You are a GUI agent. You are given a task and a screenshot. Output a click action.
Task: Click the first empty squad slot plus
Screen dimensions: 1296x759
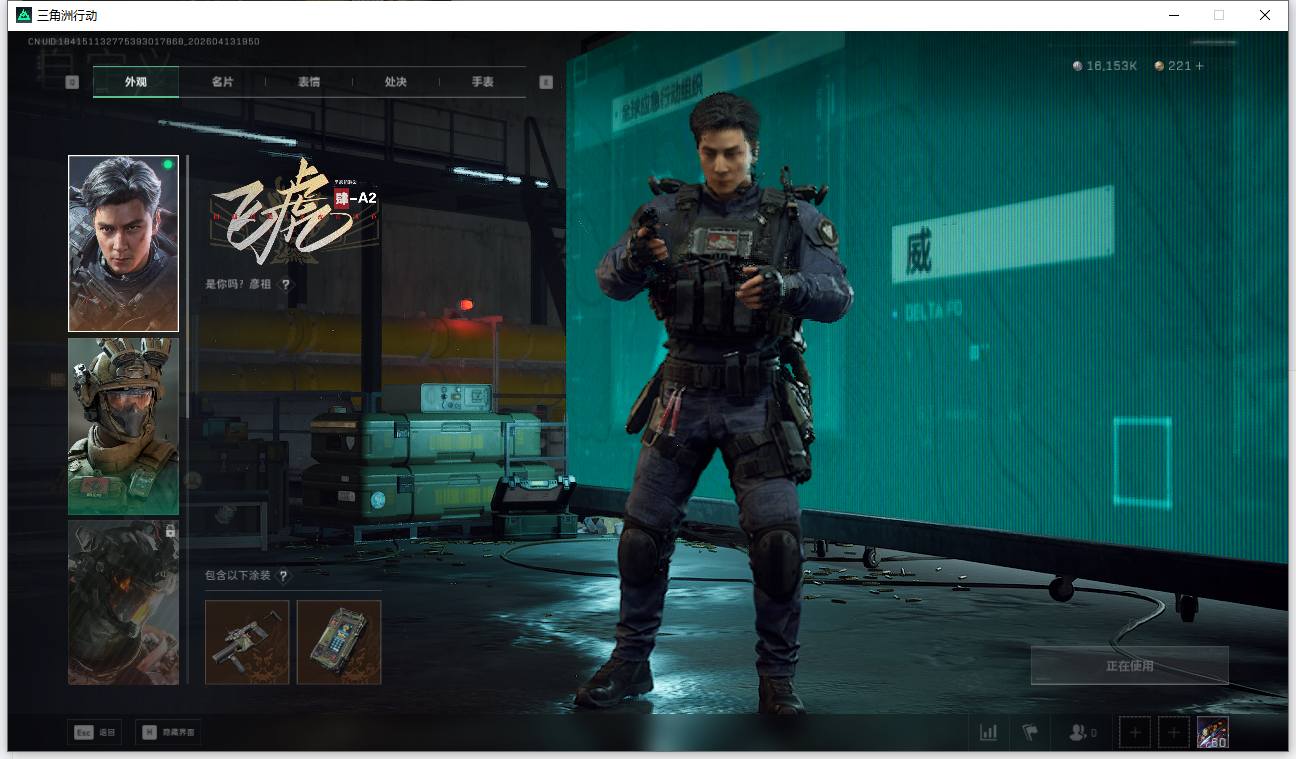(x=1135, y=733)
